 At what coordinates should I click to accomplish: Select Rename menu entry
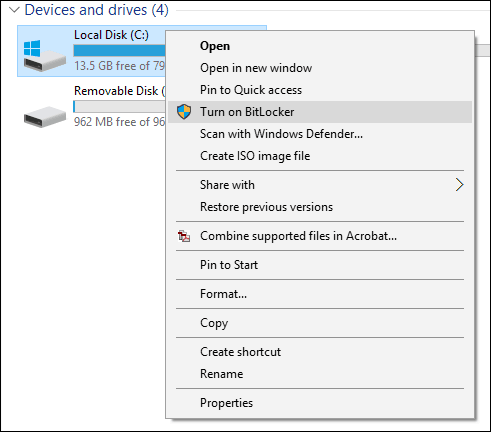221,374
